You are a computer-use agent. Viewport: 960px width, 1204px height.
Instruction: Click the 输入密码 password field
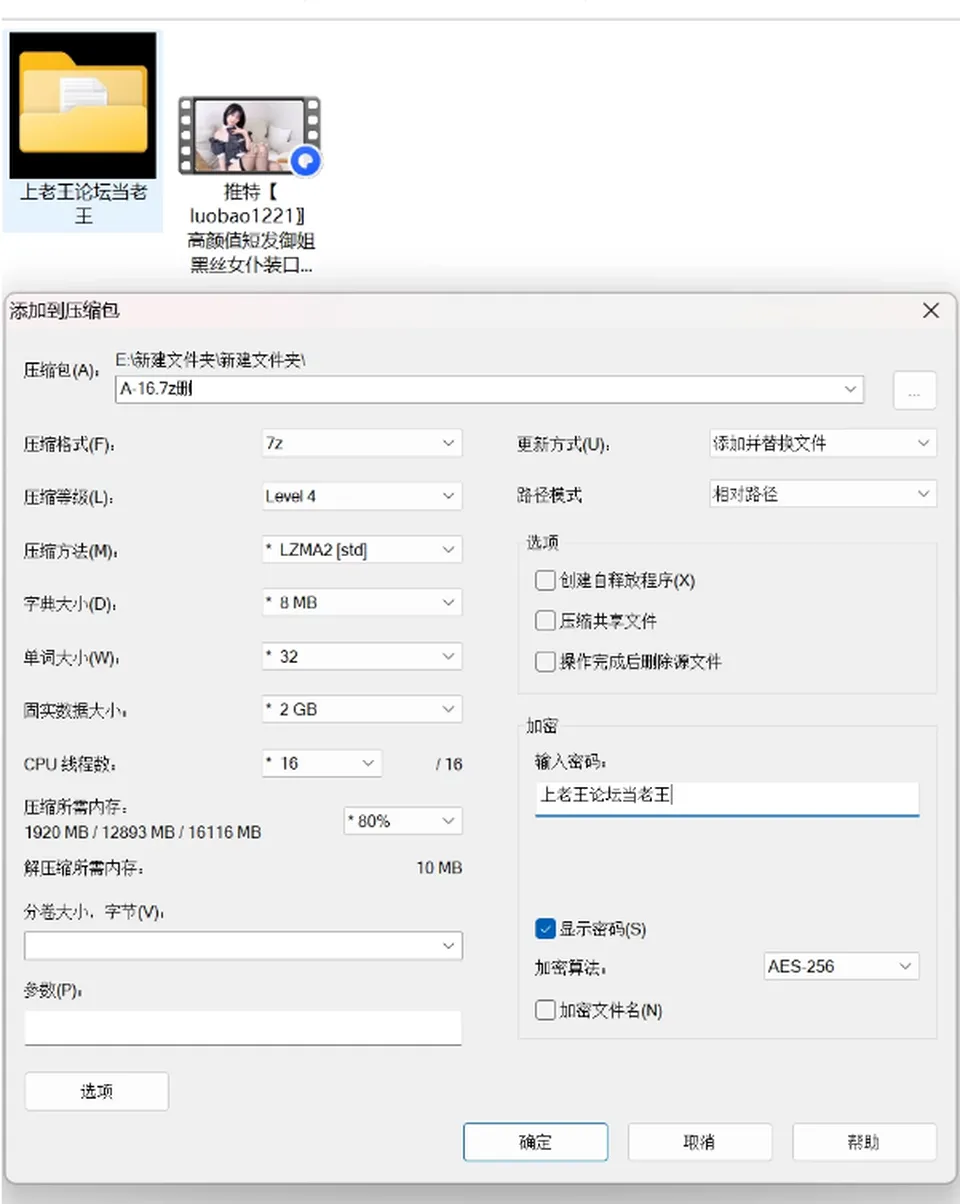pos(727,797)
